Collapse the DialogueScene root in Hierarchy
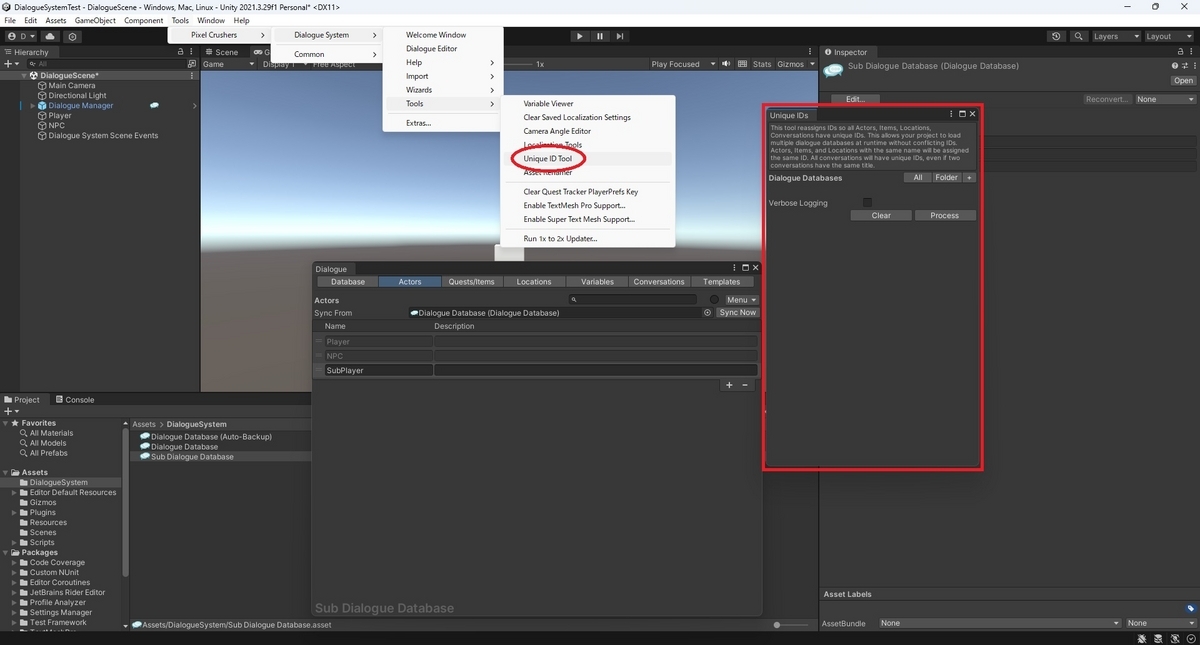Screen dimensions: 1200x645 click(24, 75)
